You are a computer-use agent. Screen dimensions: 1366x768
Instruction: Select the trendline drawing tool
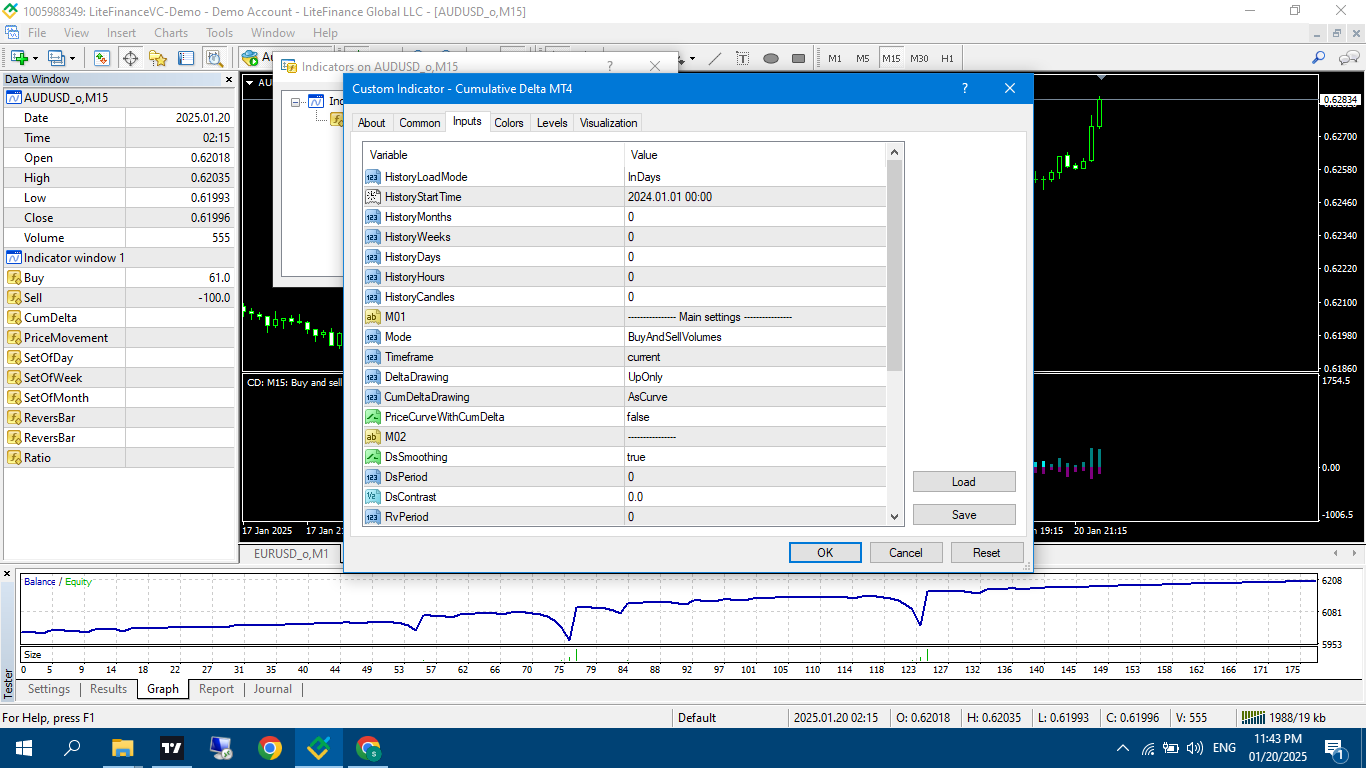coord(715,58)
